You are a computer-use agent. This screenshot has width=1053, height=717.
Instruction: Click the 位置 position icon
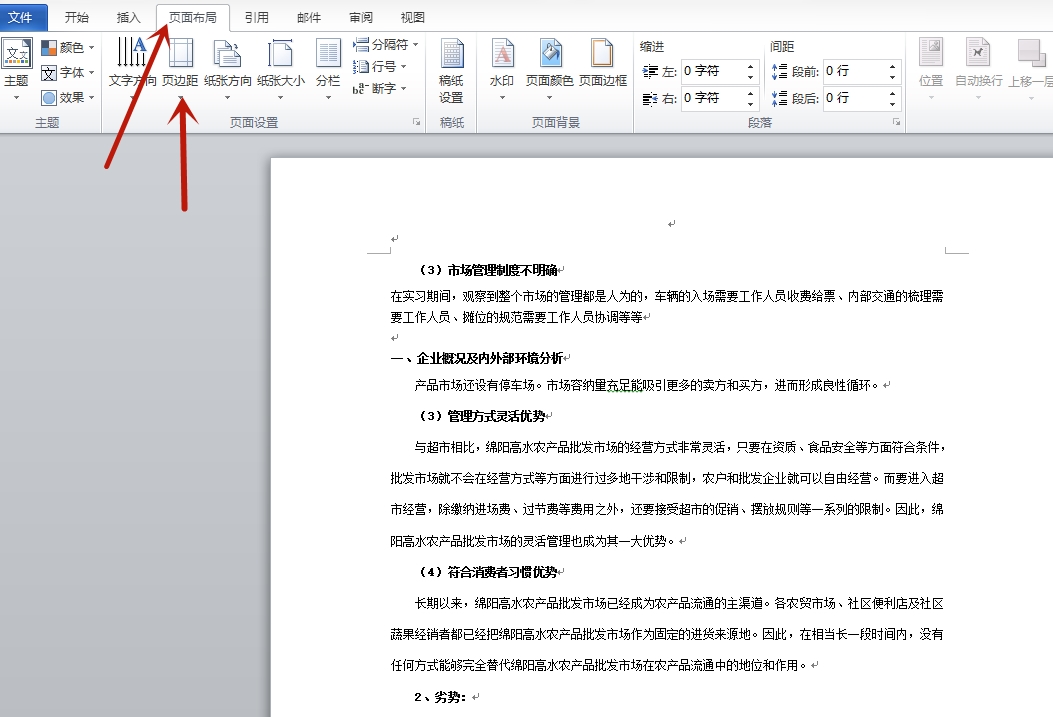(931, 52)
